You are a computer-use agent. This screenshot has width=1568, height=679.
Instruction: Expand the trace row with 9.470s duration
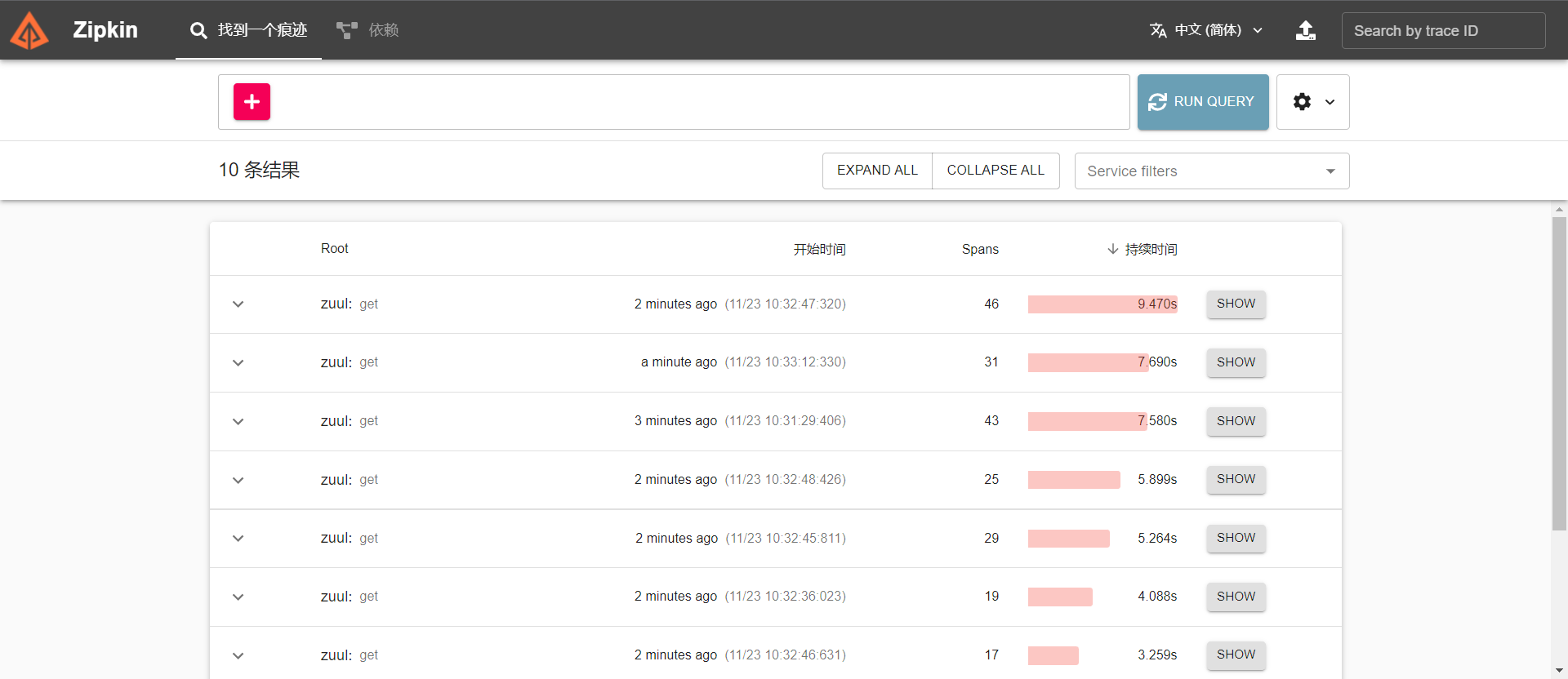pos(238,304)
